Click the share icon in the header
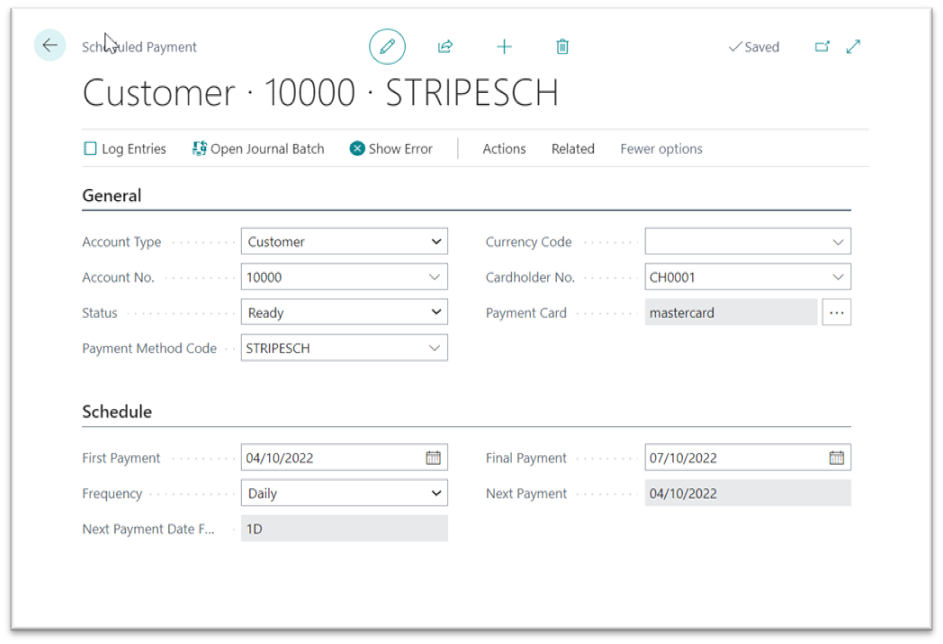The image size is (943, 644). 445,46
